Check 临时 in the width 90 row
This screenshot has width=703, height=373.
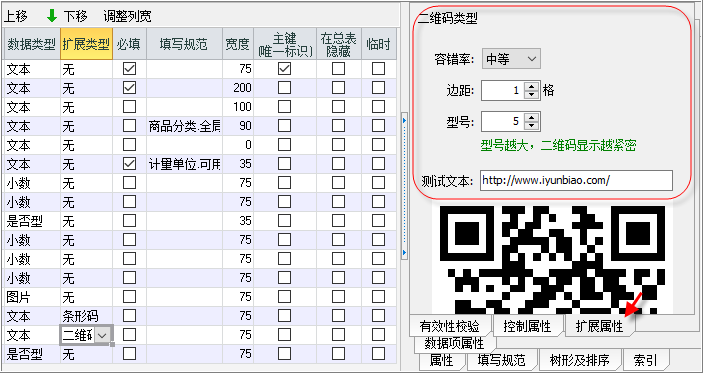[378, 126]
